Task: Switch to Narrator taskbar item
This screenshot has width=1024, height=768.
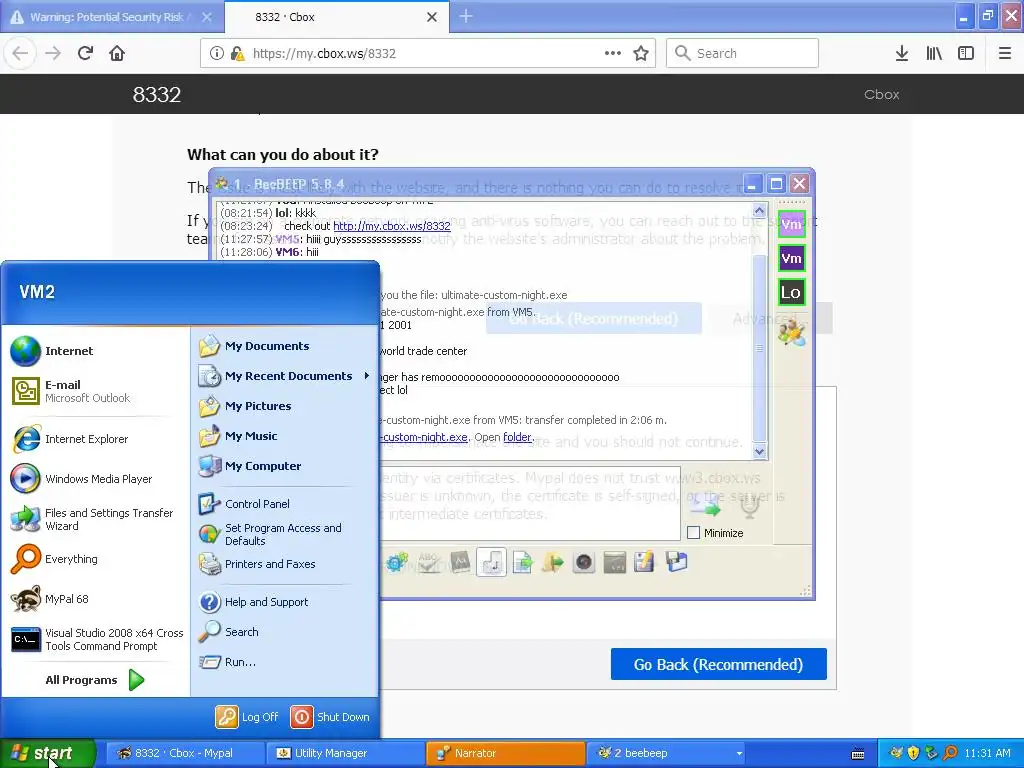Action: point(505,753)
